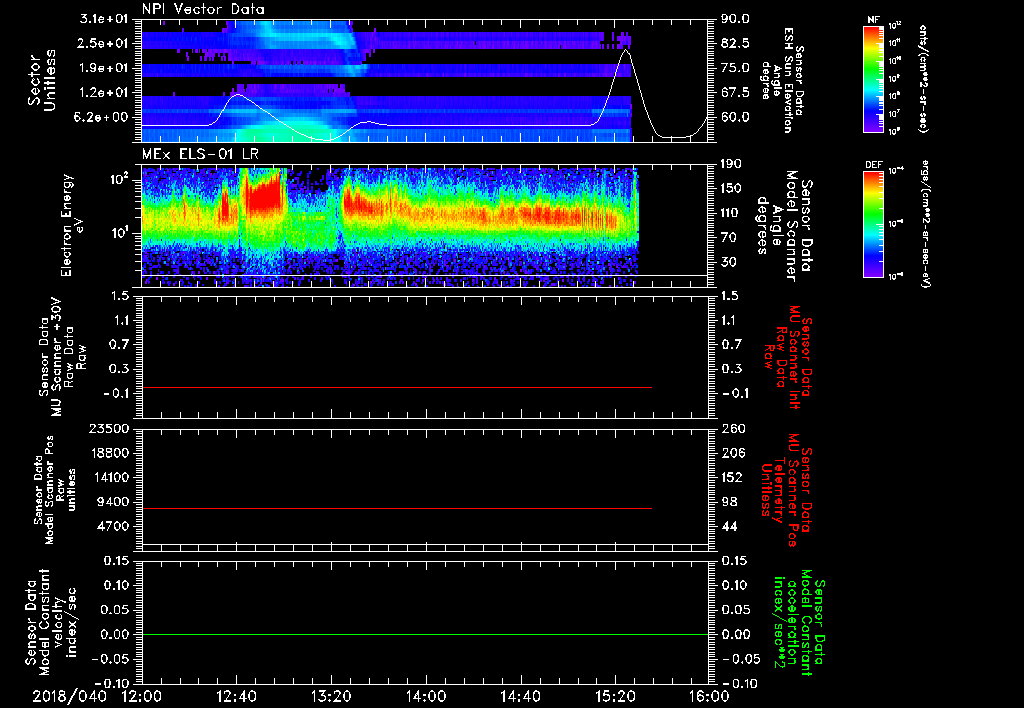The image size is (1024, 708).
Task: Click the '260' telemetry tick value
Action: click(733, 429)
